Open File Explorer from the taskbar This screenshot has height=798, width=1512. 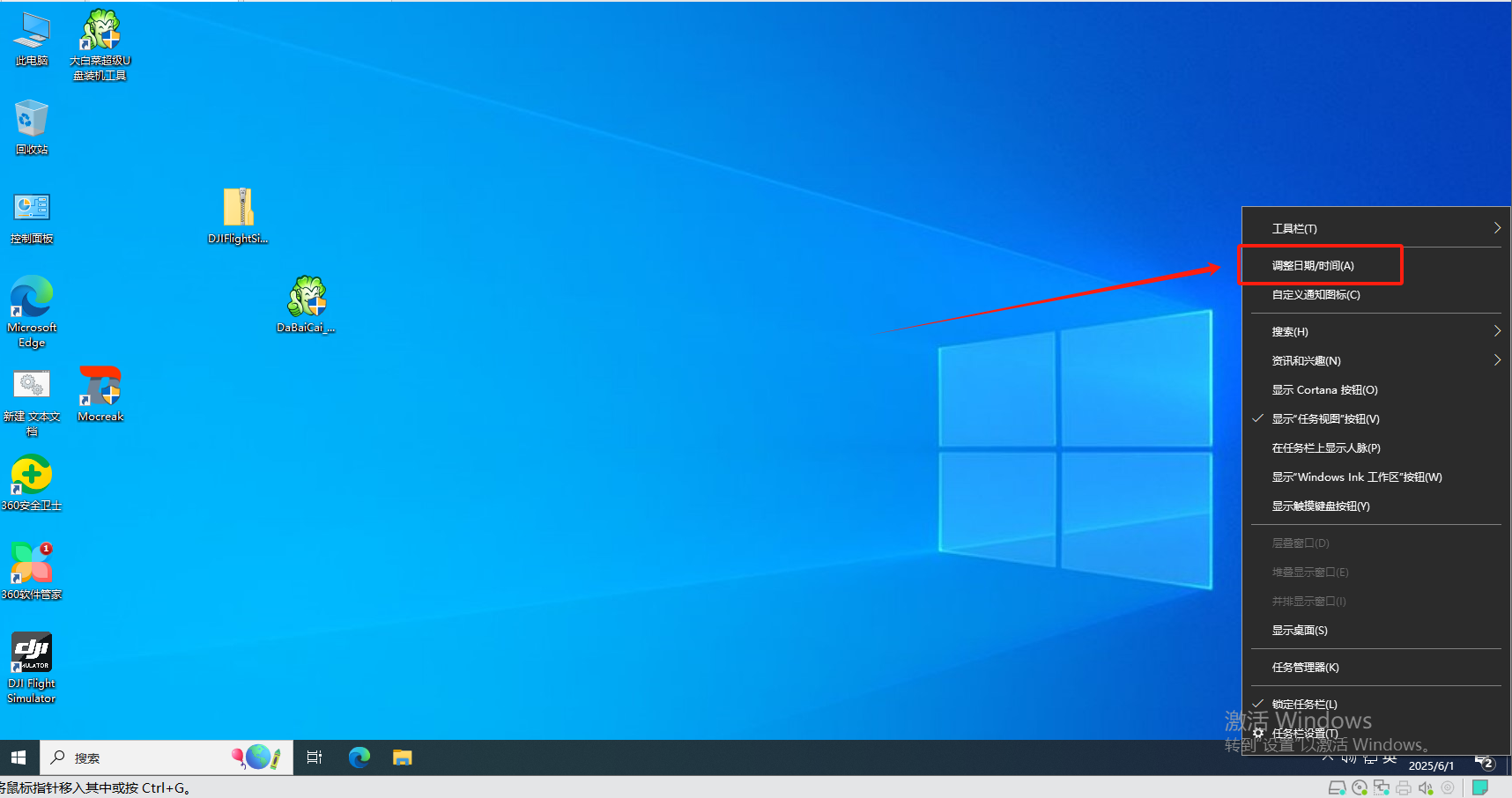[x=403, y=757]
